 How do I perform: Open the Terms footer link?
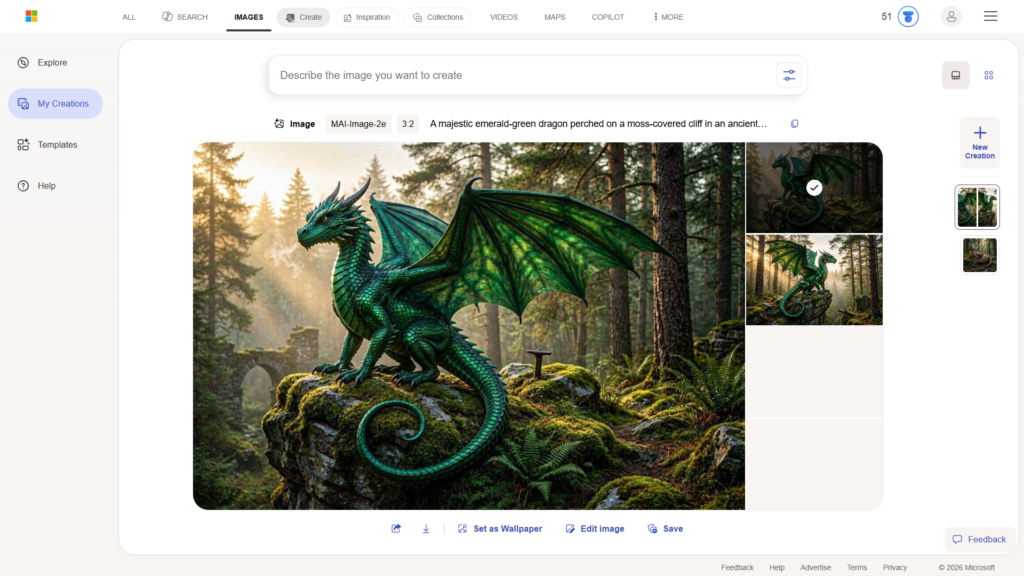click(857, 568)
